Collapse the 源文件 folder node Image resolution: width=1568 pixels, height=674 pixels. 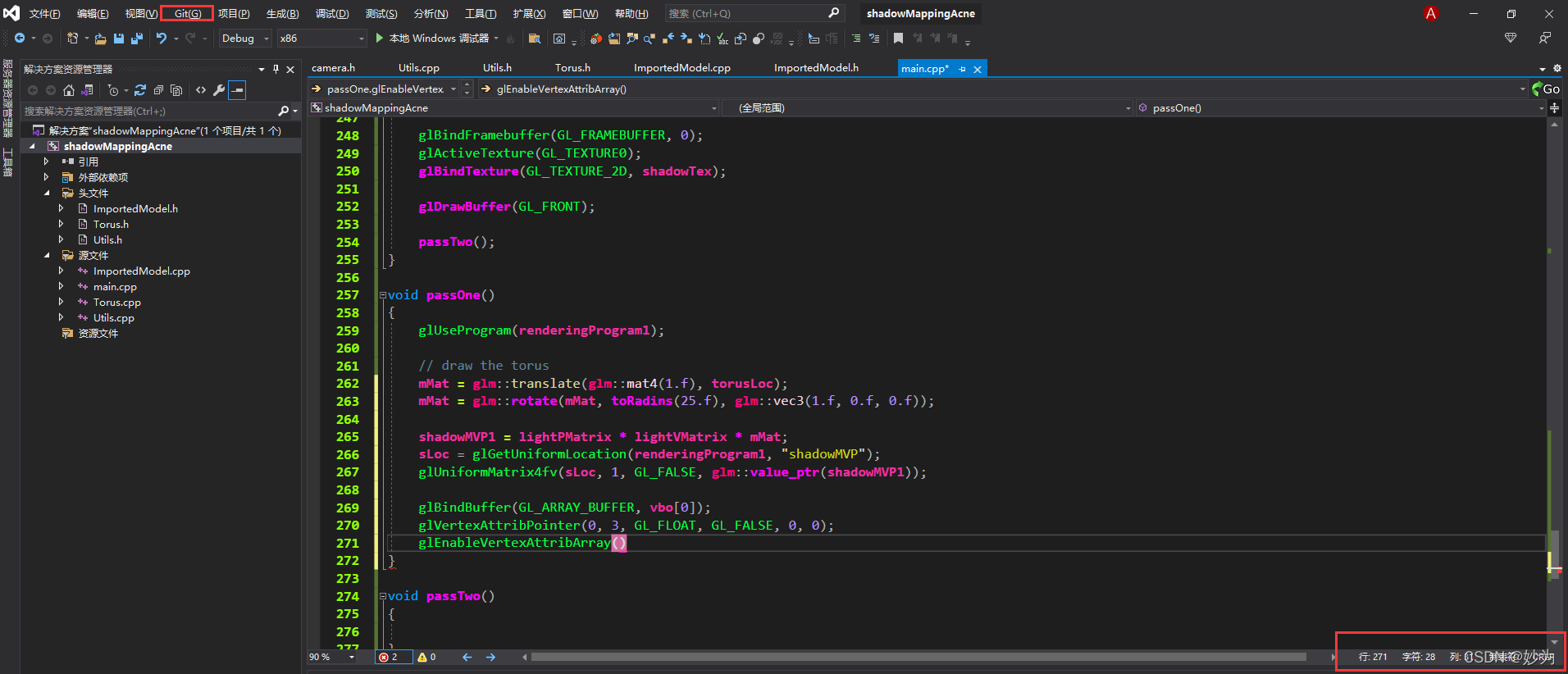pyautogui.click(x=47, y=256)
